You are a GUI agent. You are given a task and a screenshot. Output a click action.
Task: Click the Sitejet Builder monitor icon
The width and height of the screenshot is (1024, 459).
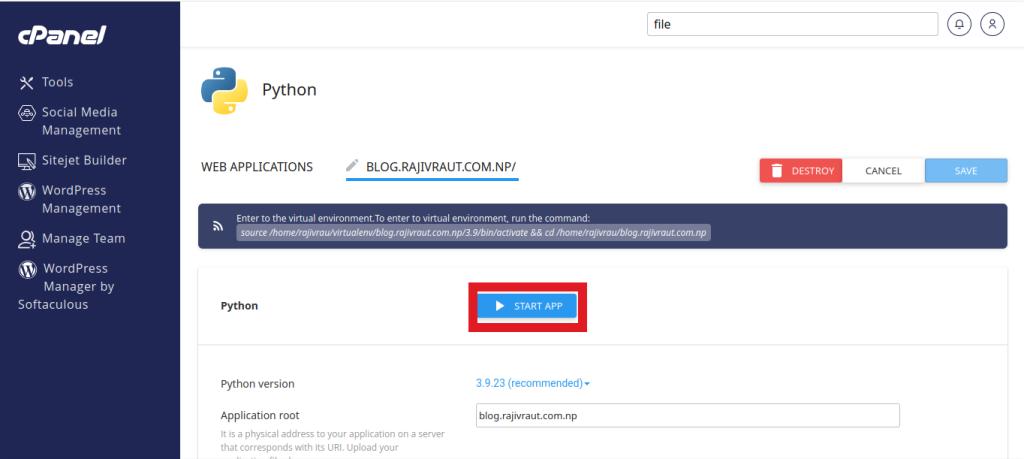[26, 161]
